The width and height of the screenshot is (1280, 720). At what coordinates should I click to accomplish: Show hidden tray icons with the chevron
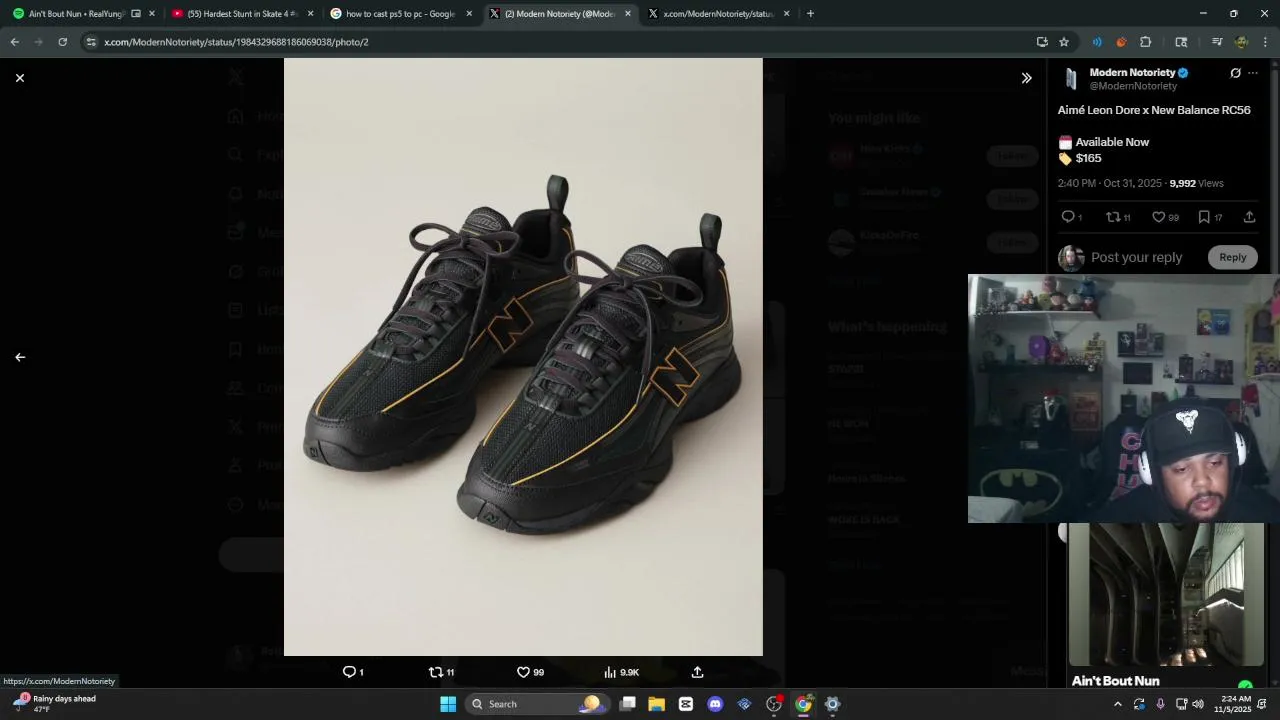click(x=1118, y=704)
